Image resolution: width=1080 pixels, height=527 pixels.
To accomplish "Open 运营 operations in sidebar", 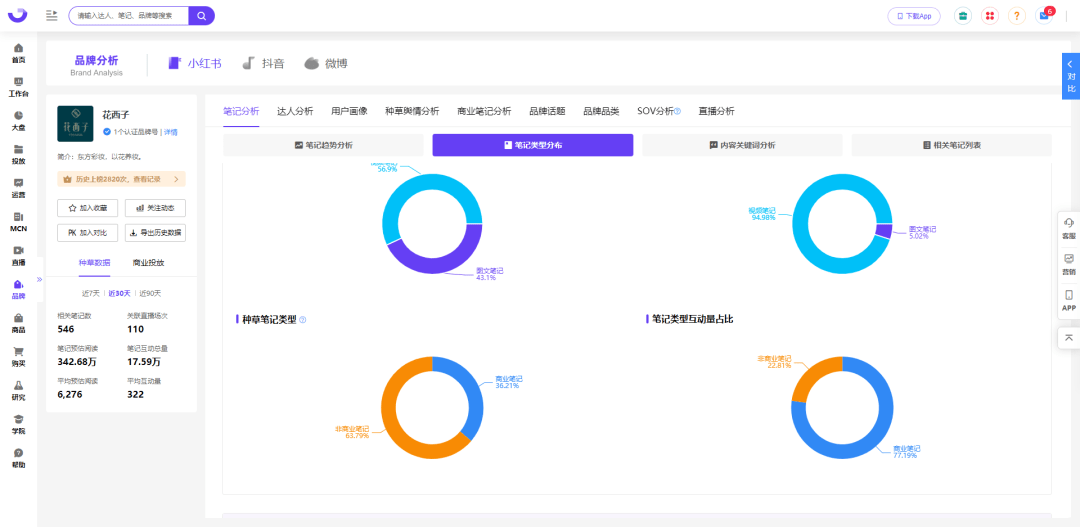I will click(19, 188).
